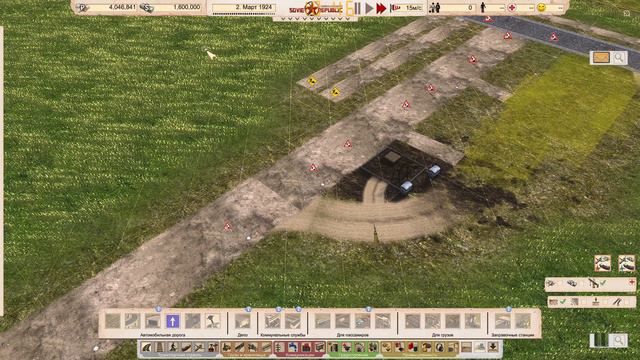The height and width of the screenshot is (360, 640).
Task: Tick the third checkbox in lower filter row
Action: click(606, 302)
